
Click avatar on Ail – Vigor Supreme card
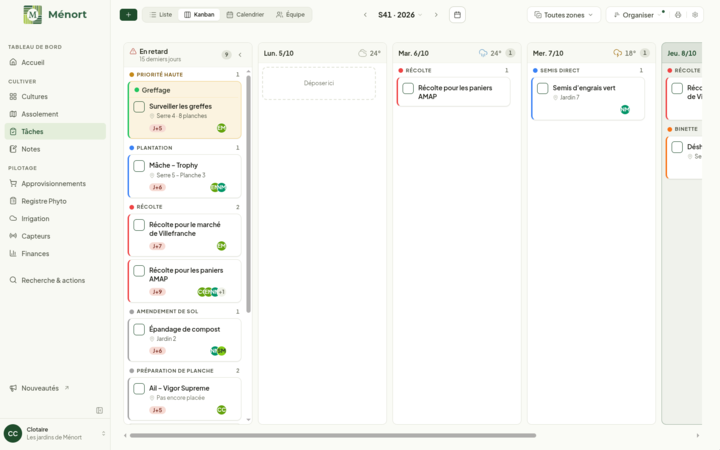(221, 410)
